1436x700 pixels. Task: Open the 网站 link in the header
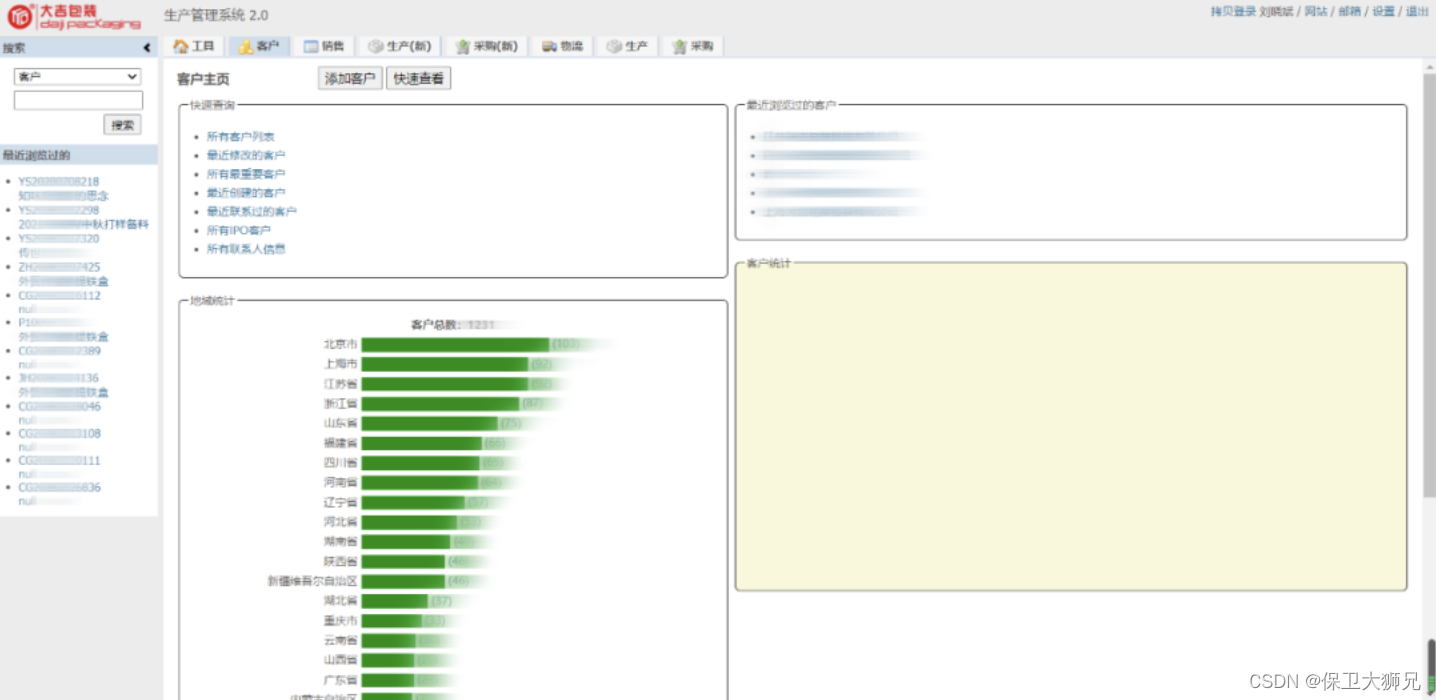[x=1316, y=12]
